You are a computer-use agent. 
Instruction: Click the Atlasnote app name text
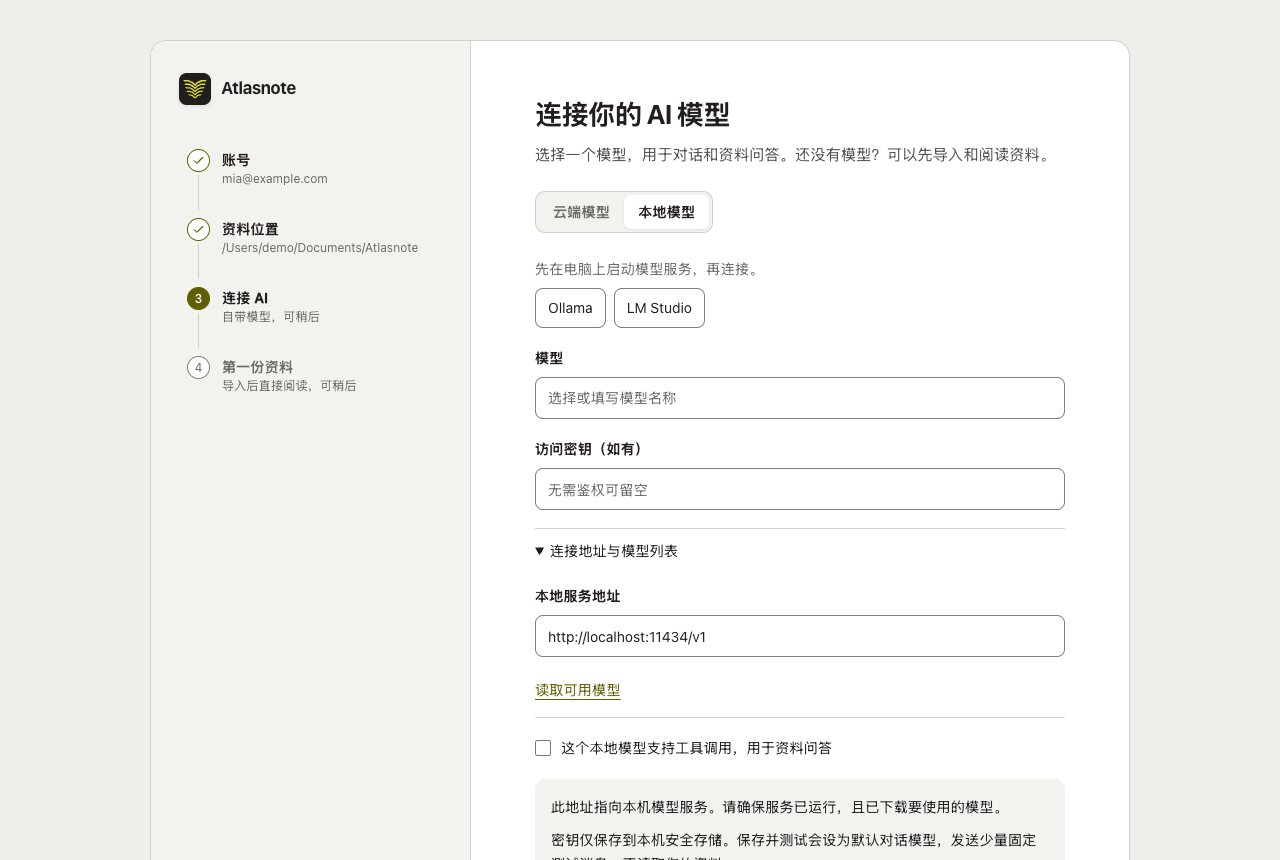[258, 88]
